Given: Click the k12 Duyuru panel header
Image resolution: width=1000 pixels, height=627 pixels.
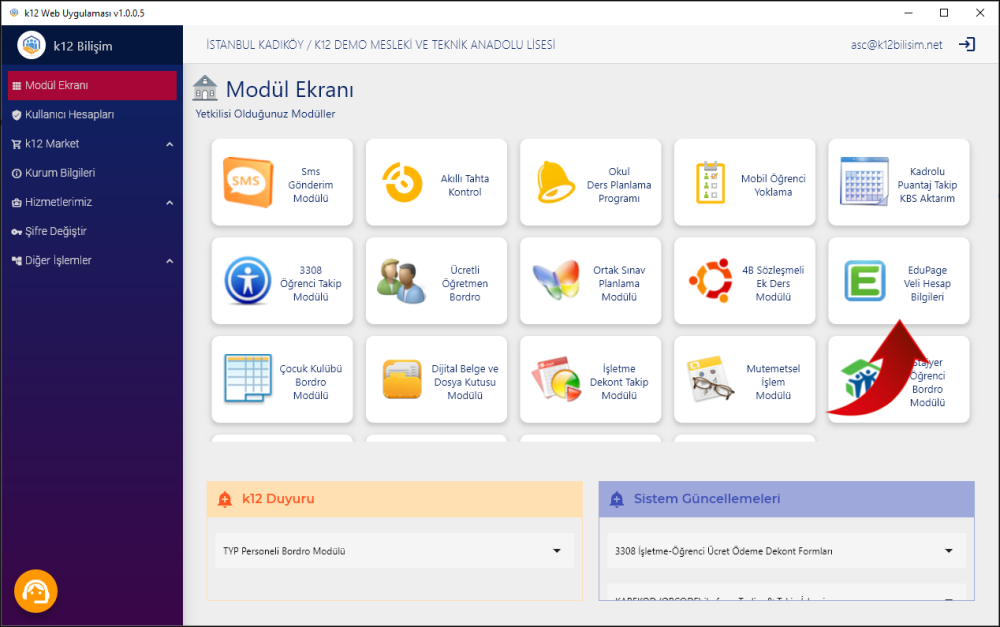Looking at the screenshot, I should pos(394,499).
